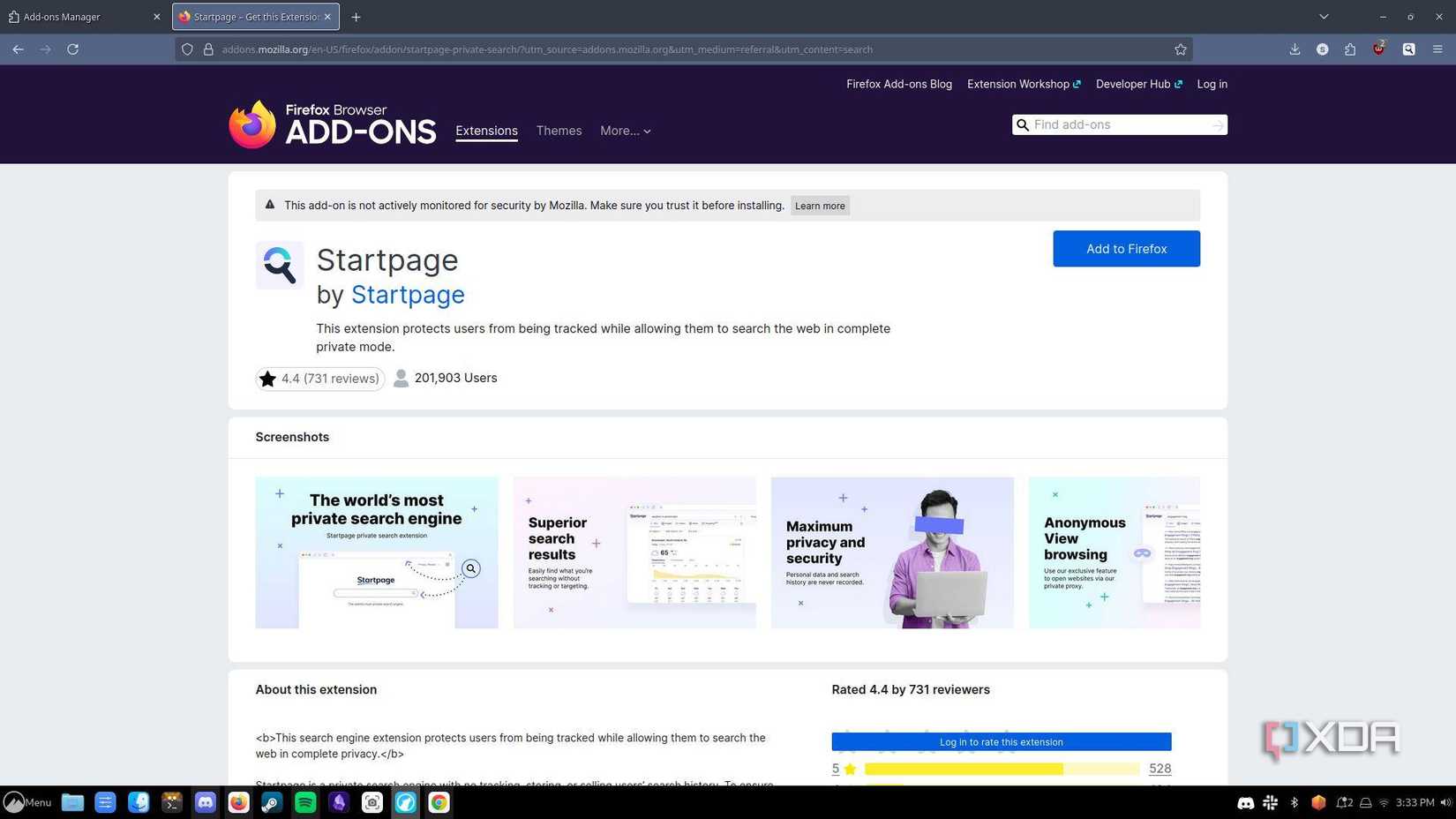The width and height of the screenshot is (1456, 819).
Task: Click Log in to rate this extension
Action: (1001, 742)
